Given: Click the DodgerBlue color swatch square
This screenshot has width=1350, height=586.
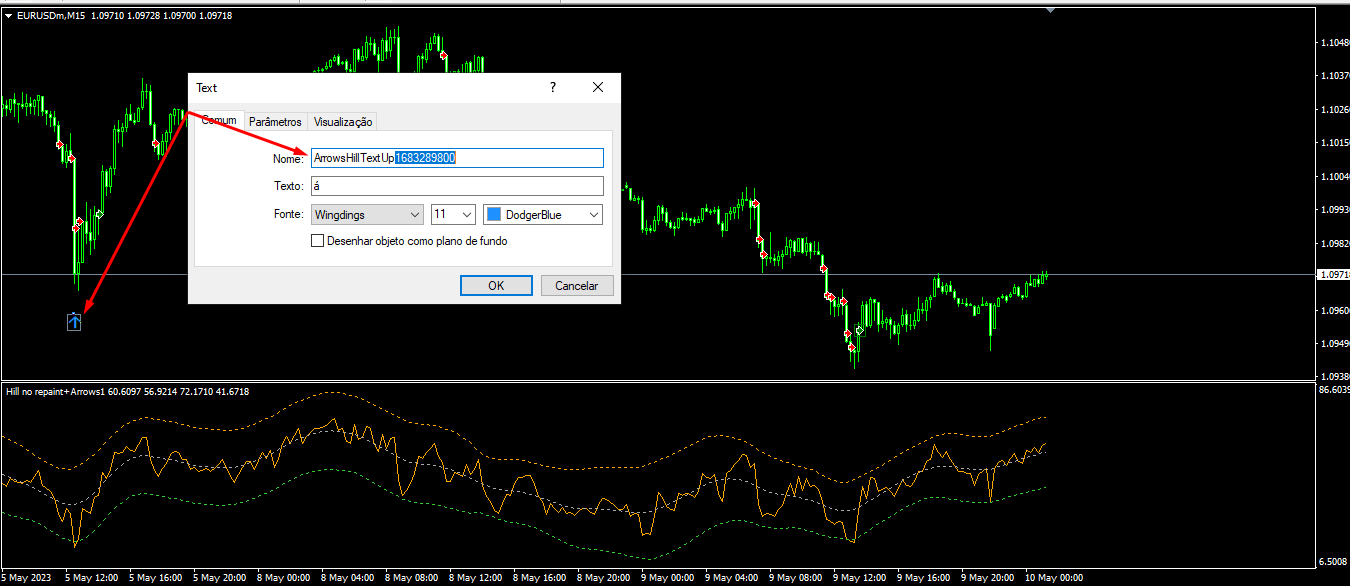Looking at the screenshot, I should point(494,214).
